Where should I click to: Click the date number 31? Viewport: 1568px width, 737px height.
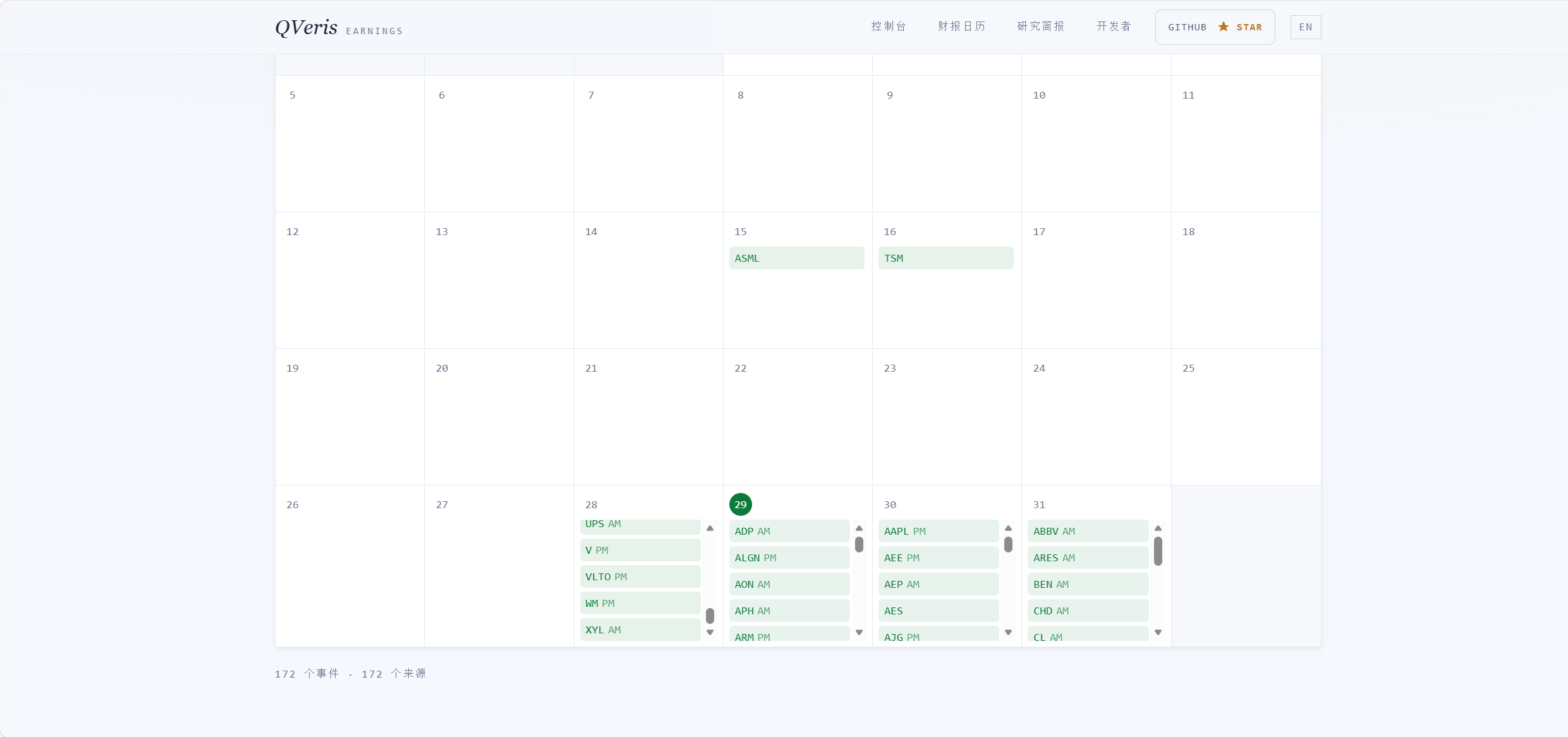[x=1039, y=505]
